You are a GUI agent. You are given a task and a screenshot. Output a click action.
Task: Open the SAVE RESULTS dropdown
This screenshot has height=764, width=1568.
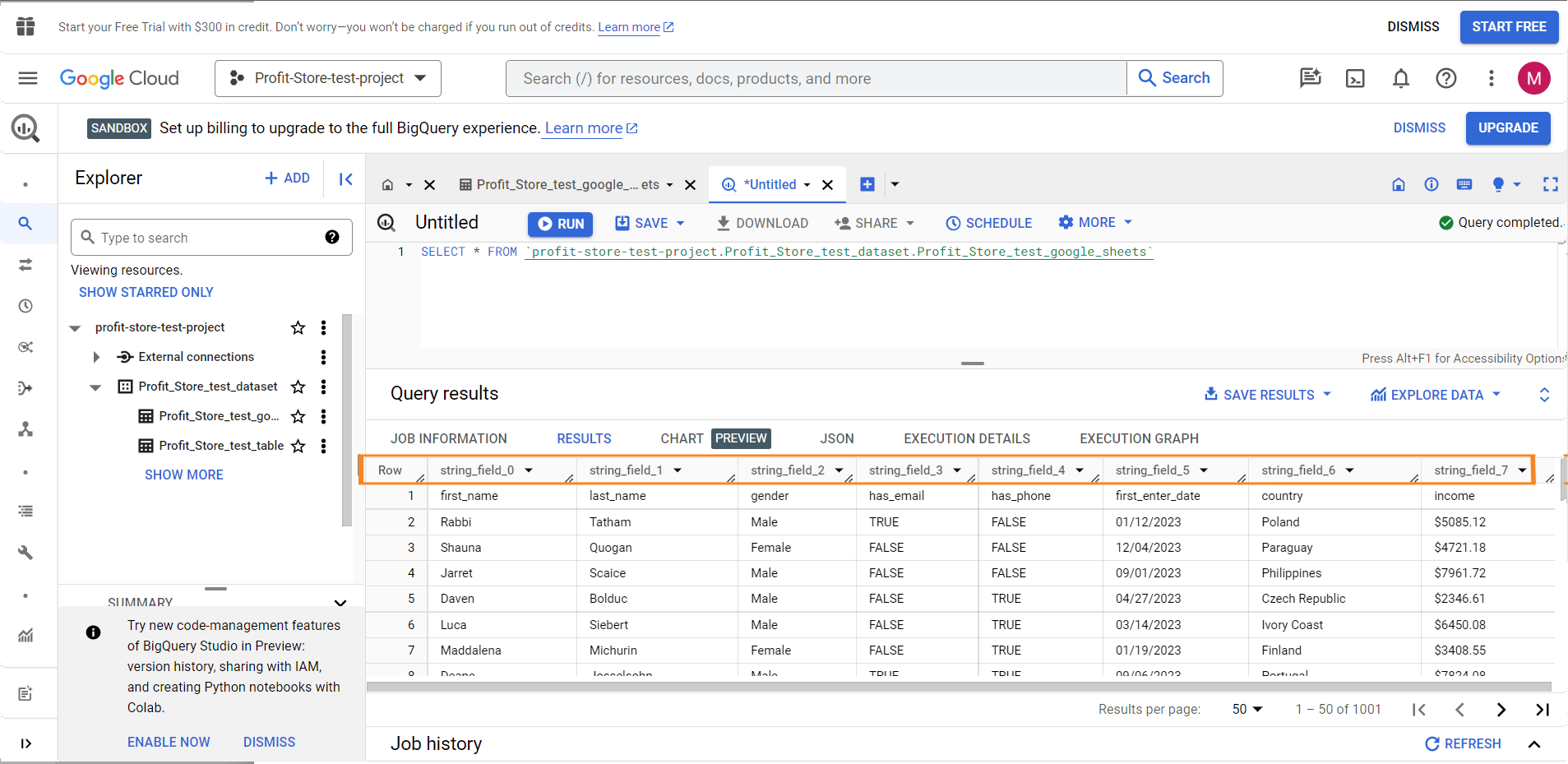[1268, 395]
